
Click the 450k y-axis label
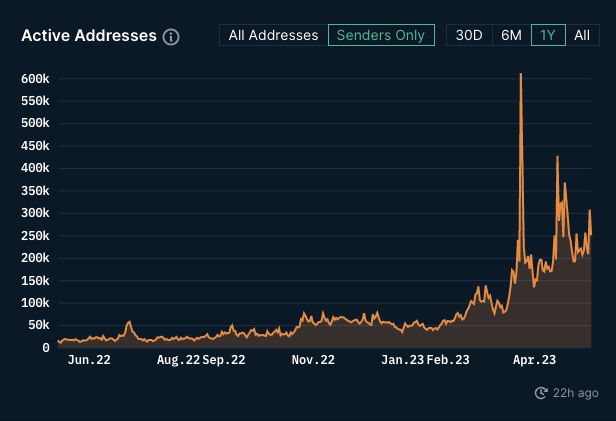coord(35,146)
